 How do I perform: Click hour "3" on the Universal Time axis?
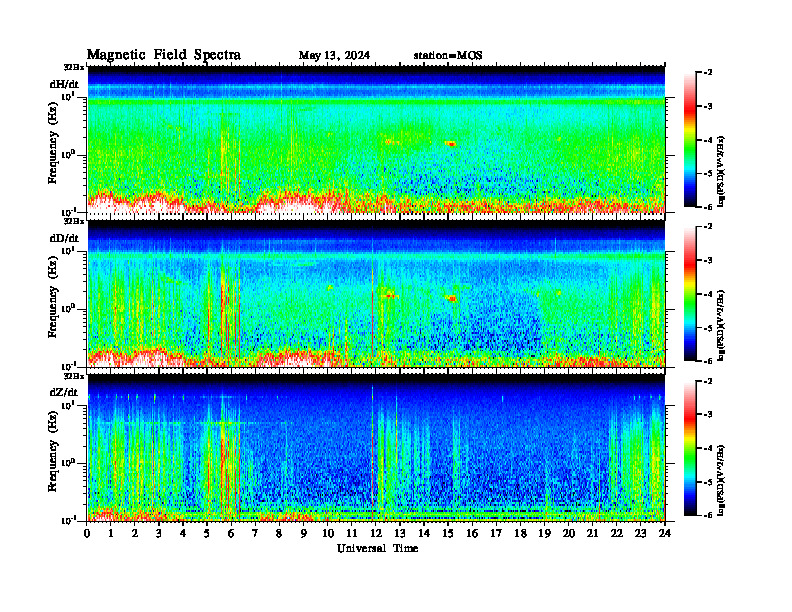[159, 533]
